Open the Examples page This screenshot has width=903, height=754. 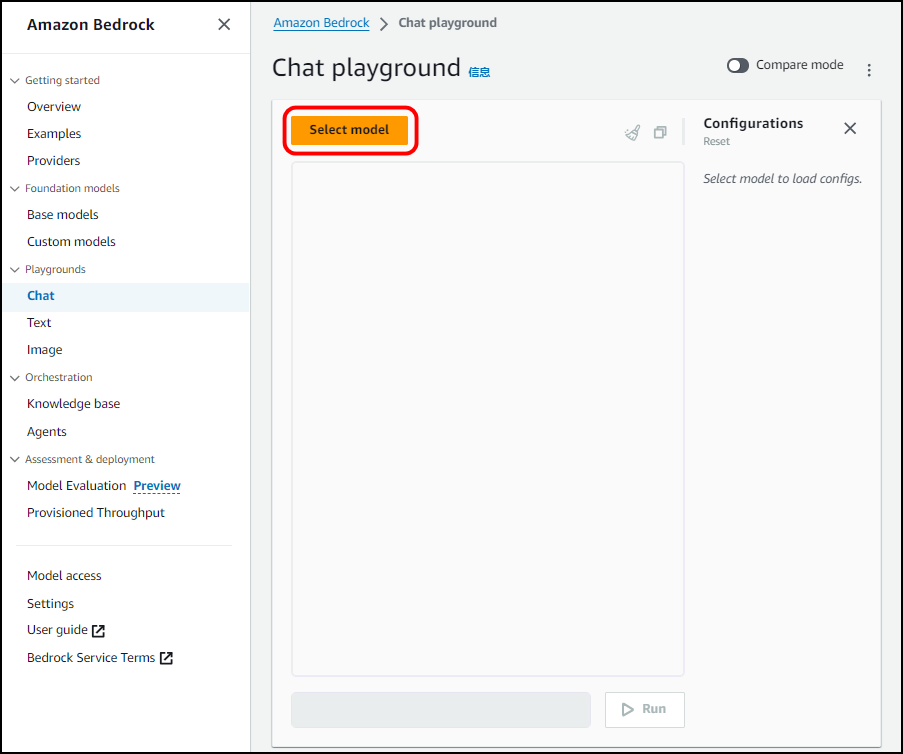tap(54, 134)
